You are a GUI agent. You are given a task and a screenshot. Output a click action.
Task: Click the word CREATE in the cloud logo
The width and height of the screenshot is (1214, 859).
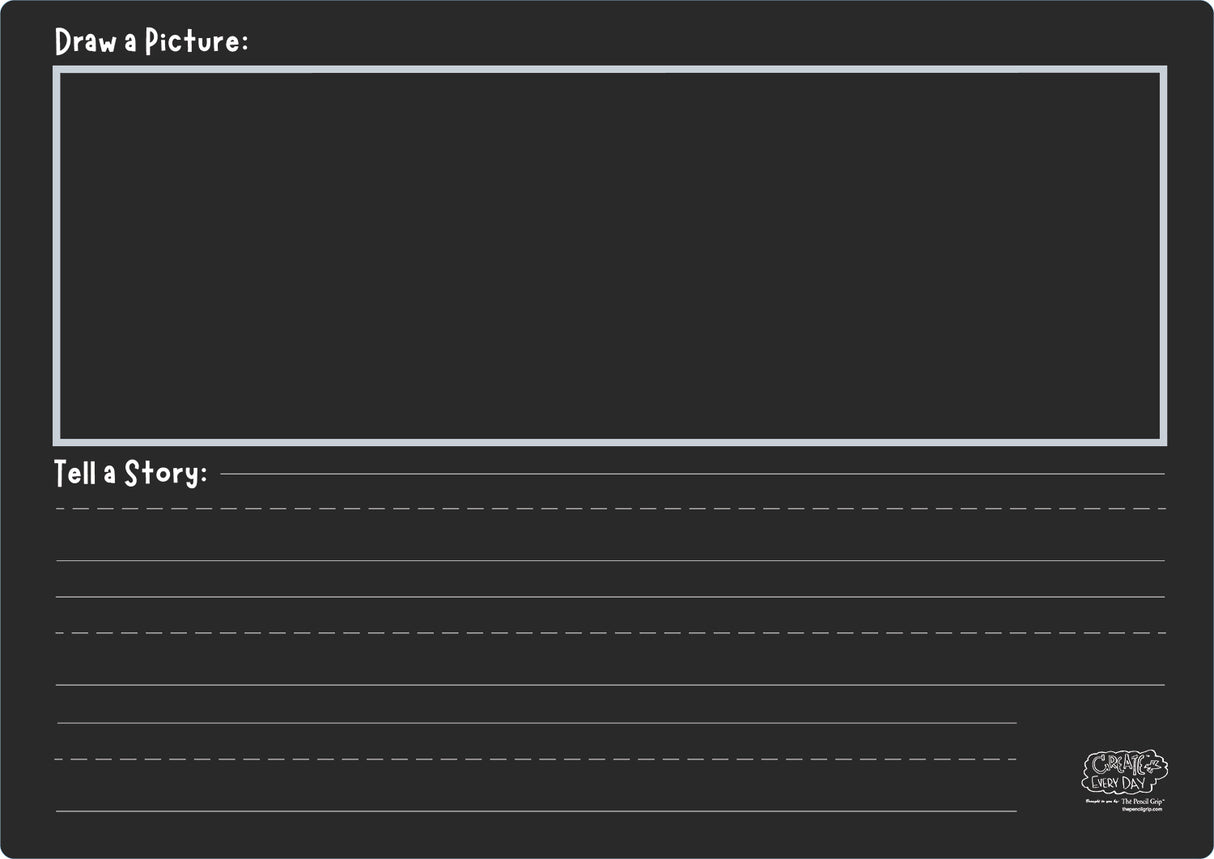tap(1115, 765)
